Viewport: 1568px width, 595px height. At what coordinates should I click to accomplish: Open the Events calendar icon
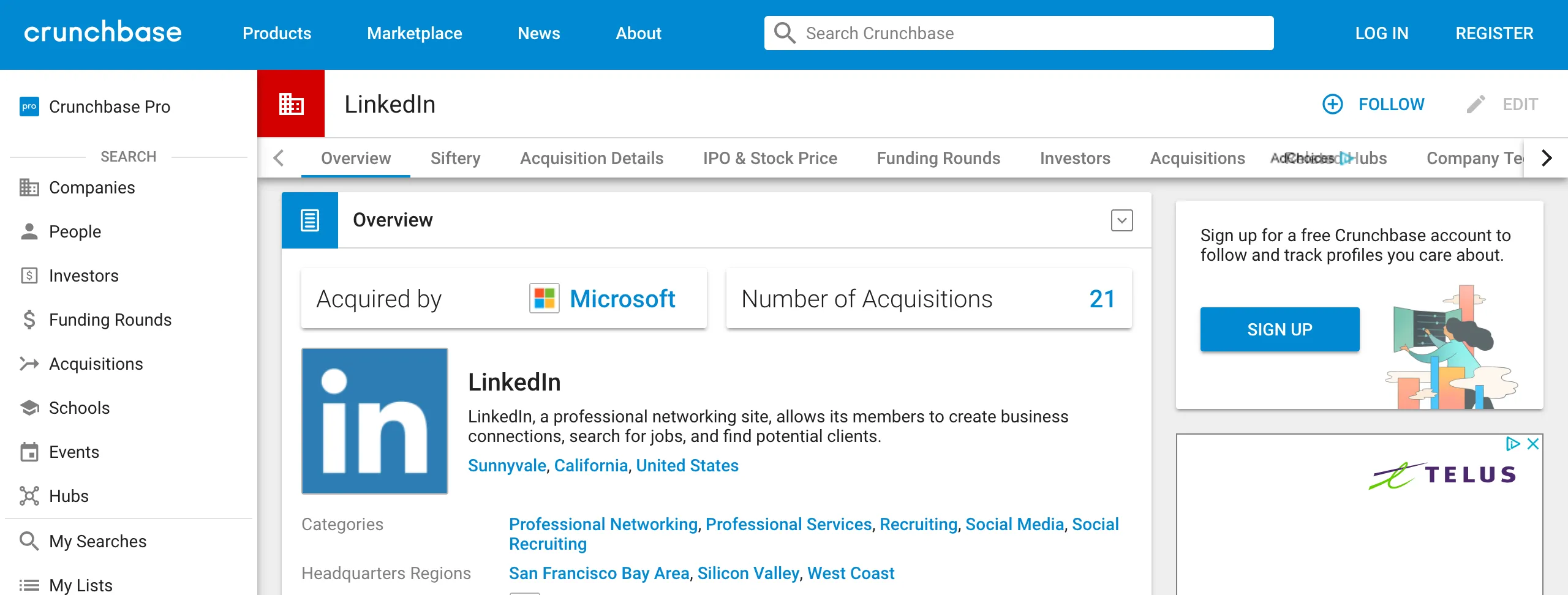29,452
